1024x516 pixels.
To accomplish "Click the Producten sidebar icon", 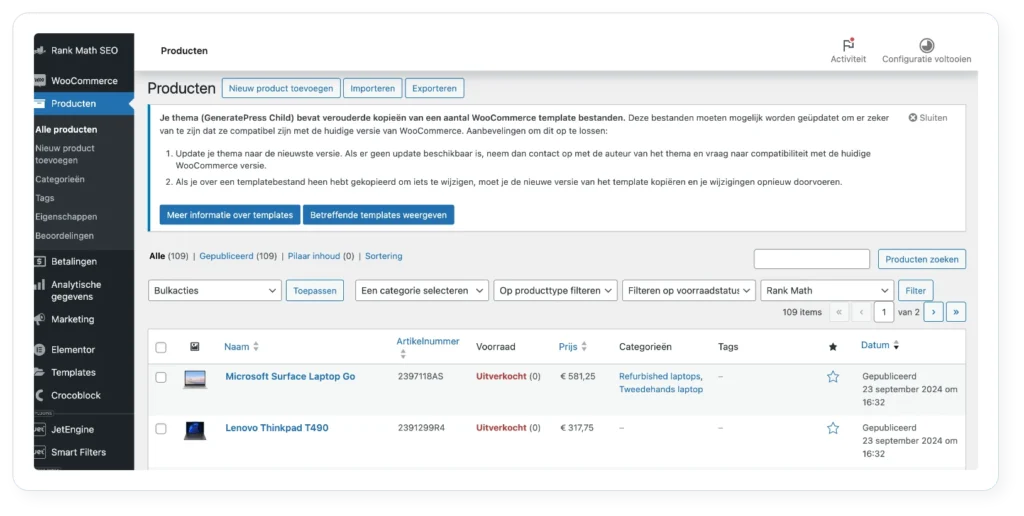I will 40,103.
